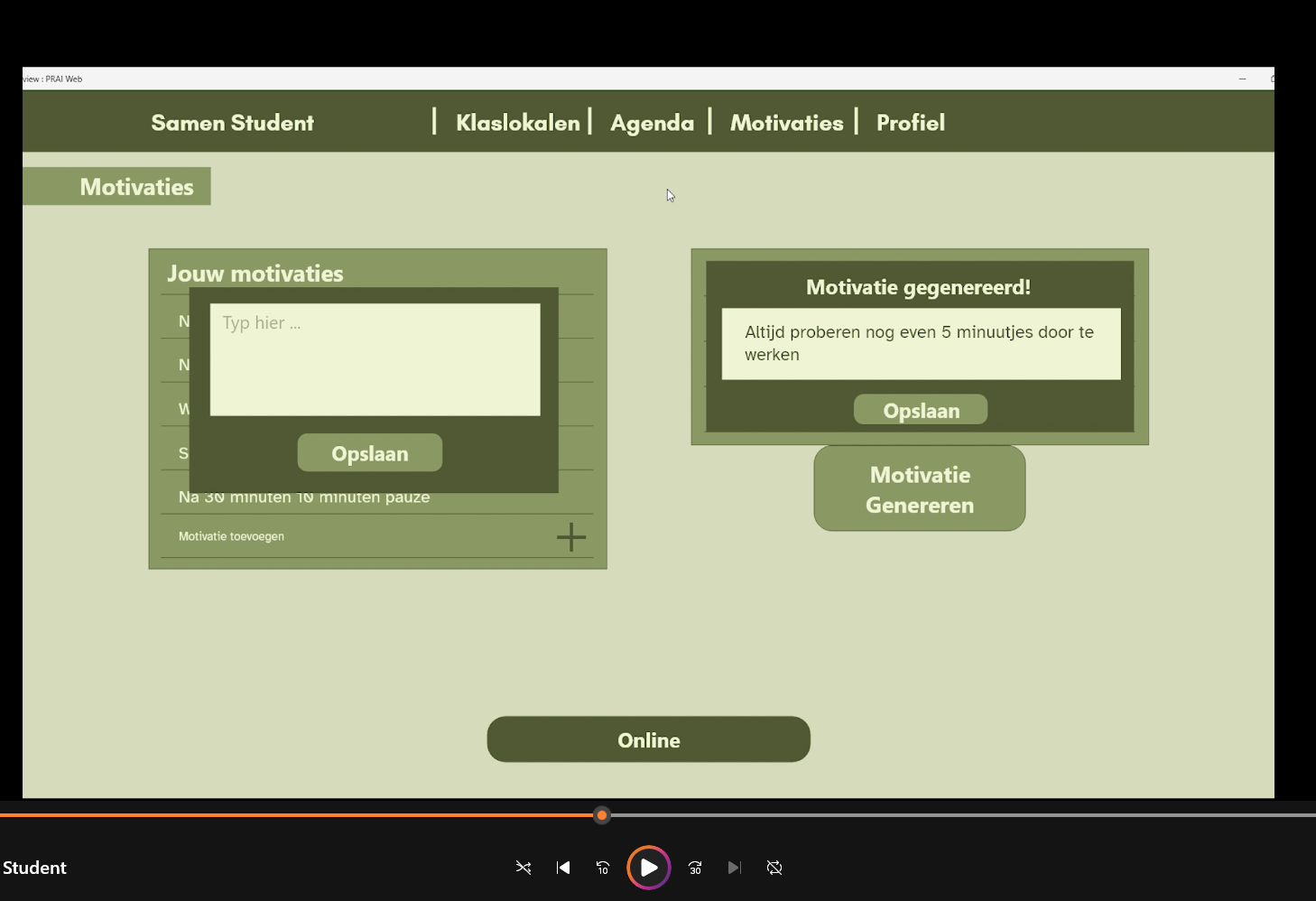The image size is (1316, 901).
Task: Click the orange playback progress slider handle
Action: [602, 815]
